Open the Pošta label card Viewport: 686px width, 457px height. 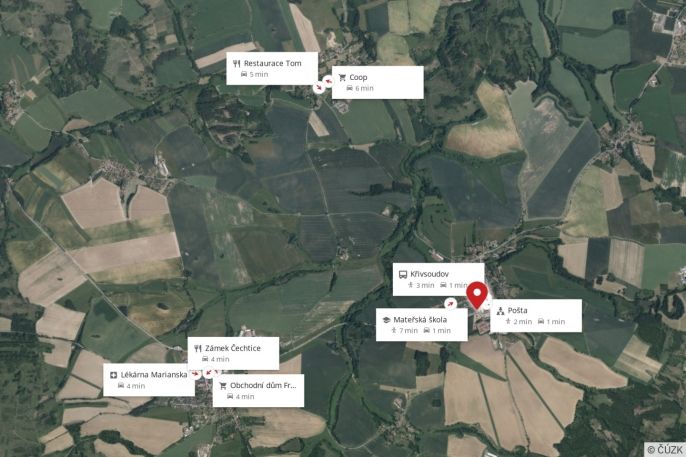(x=536, y=316)
